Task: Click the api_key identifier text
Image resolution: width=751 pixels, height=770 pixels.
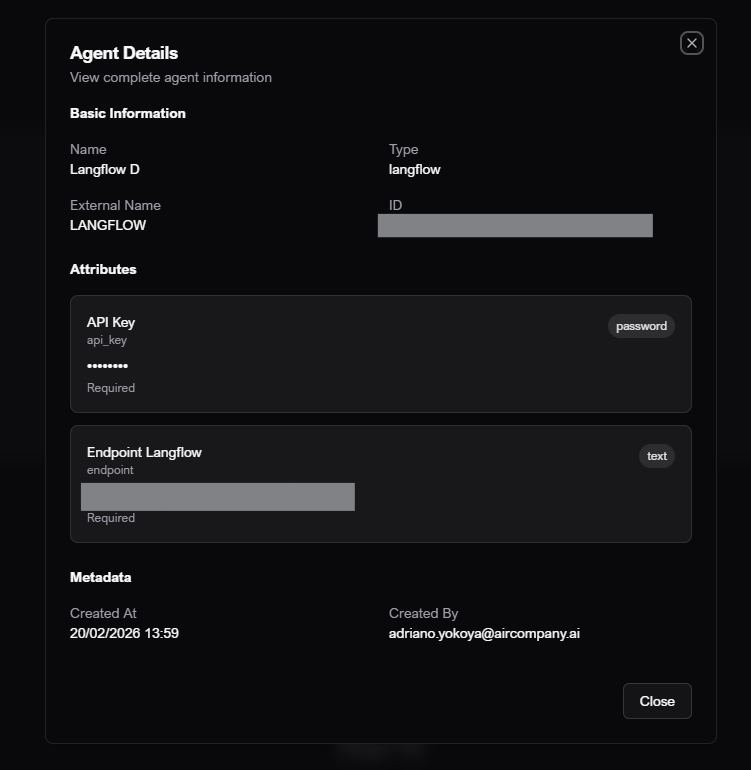Action: (x=107, y=340)
